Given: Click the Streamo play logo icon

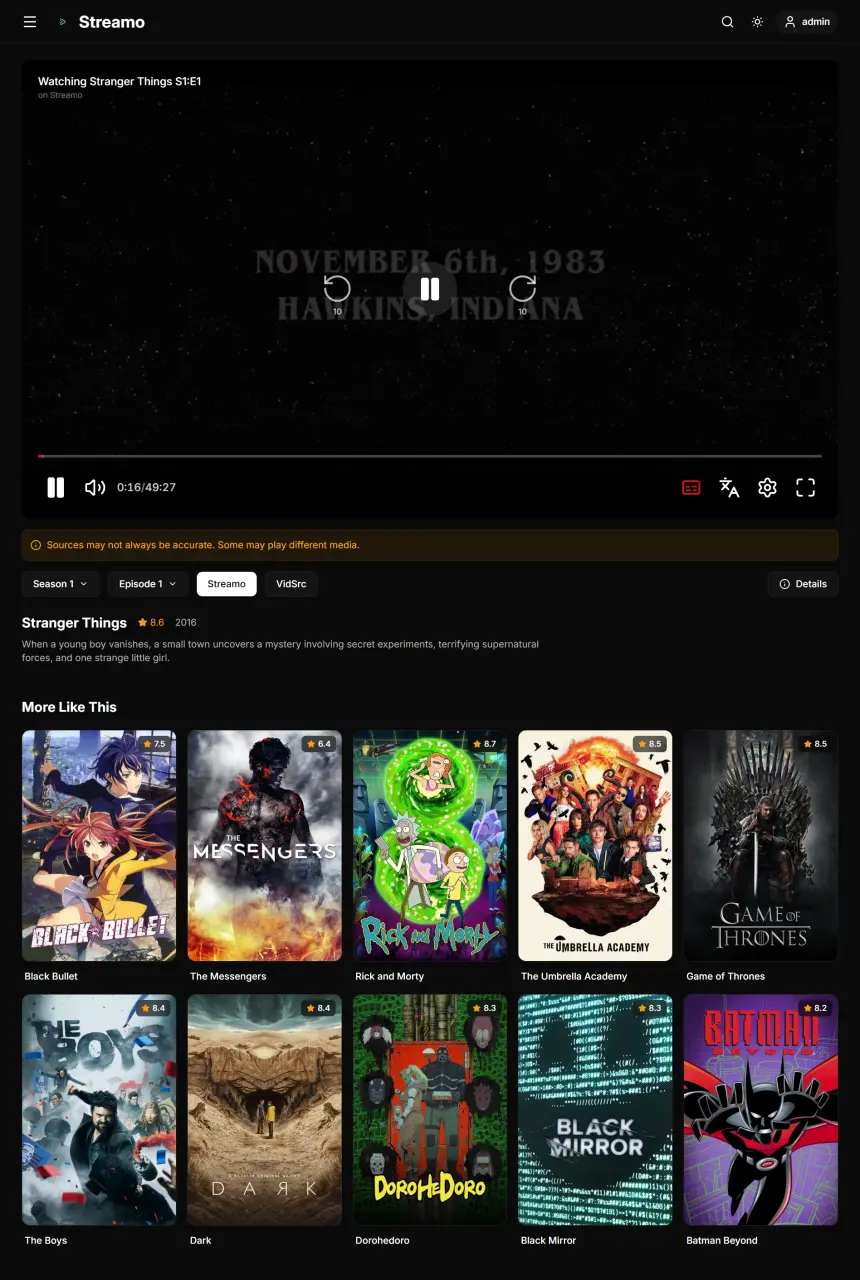Looking at the screenshot, I should pyautogui.click(x=63, y=22).
